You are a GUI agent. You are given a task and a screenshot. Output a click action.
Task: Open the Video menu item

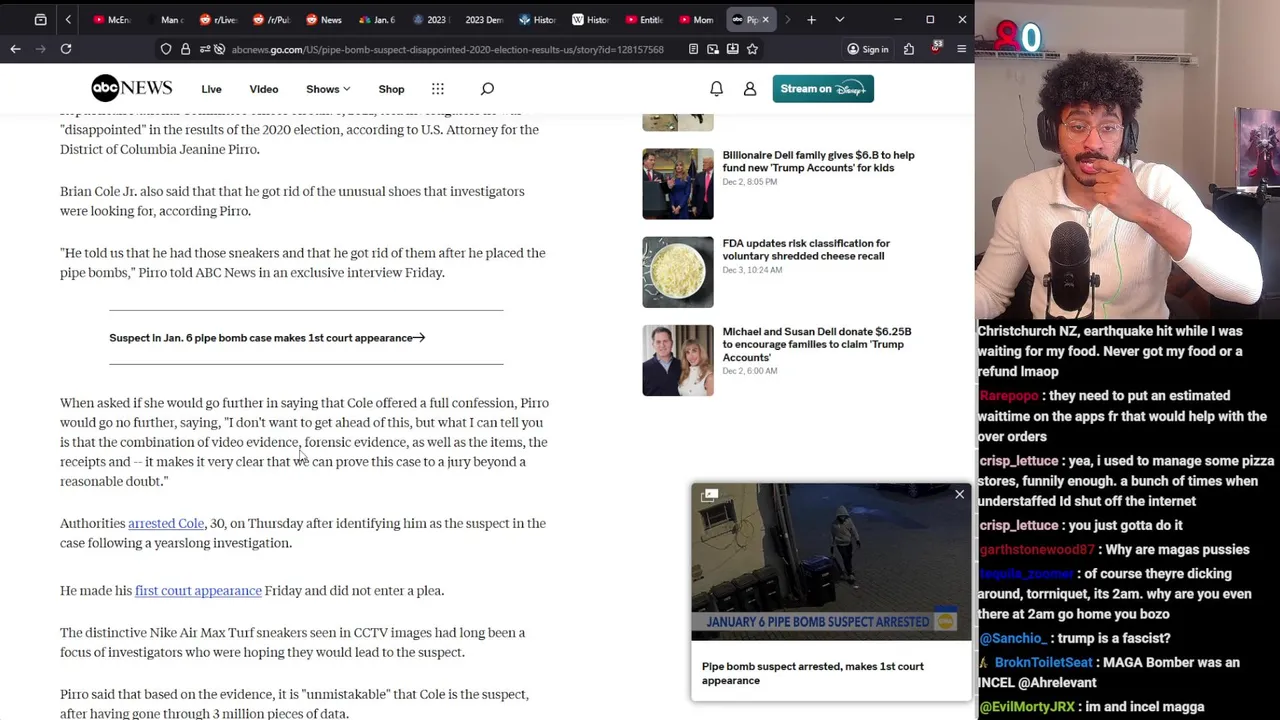click(264, 89)
